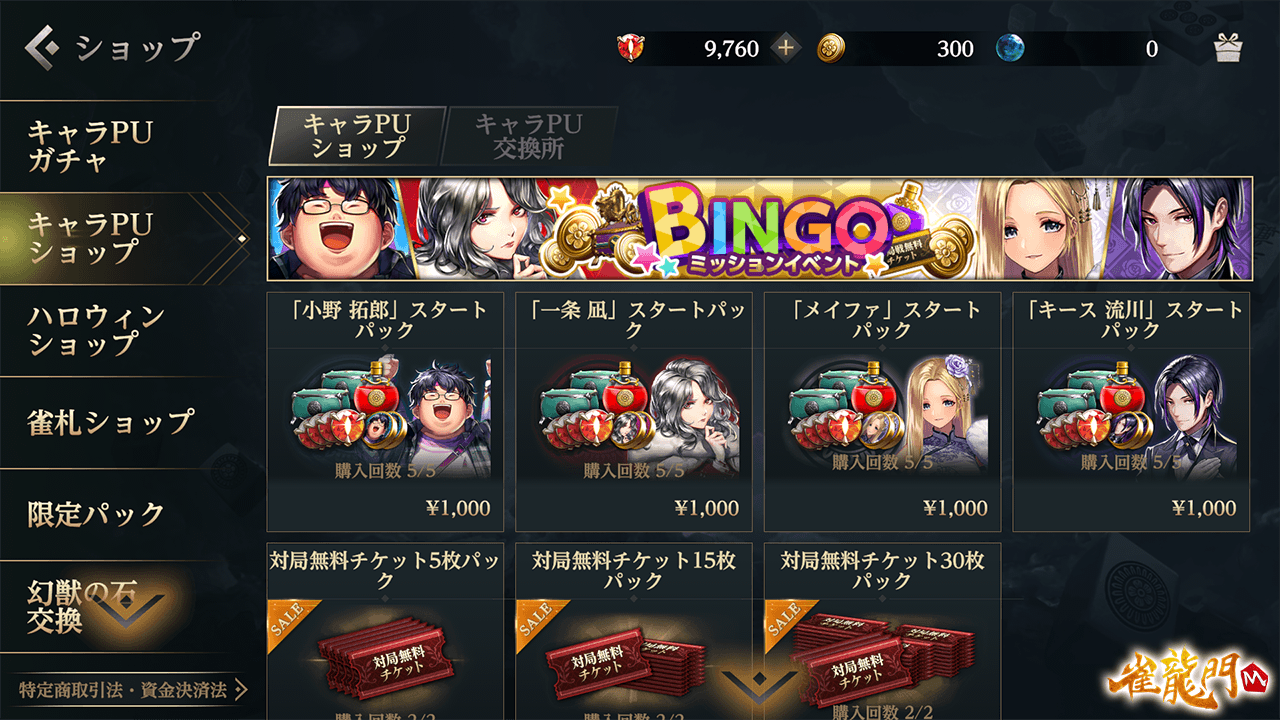Click the red gem currency icon
The width and height of the screenshot is (1280, 720).
pos(631,48)
